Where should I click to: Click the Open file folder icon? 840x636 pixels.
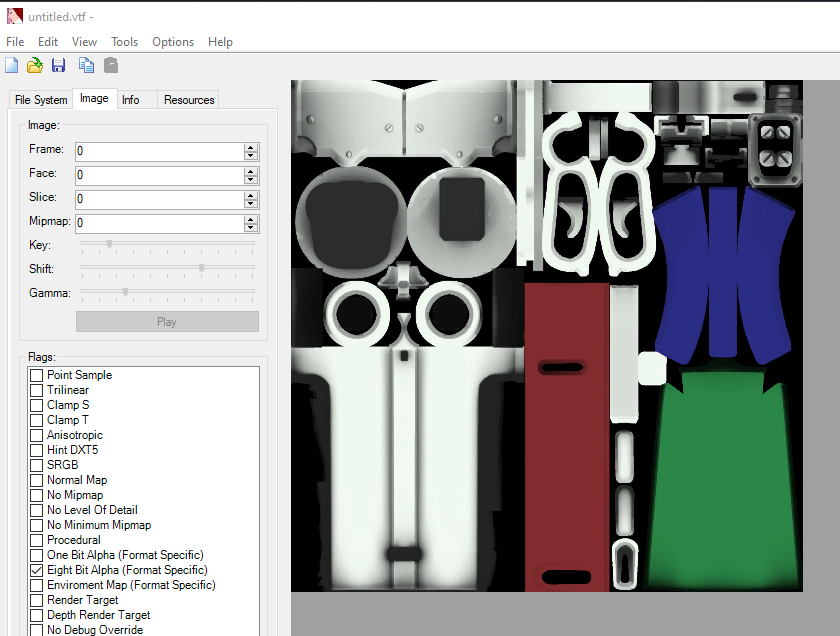[x=35, y=65]
